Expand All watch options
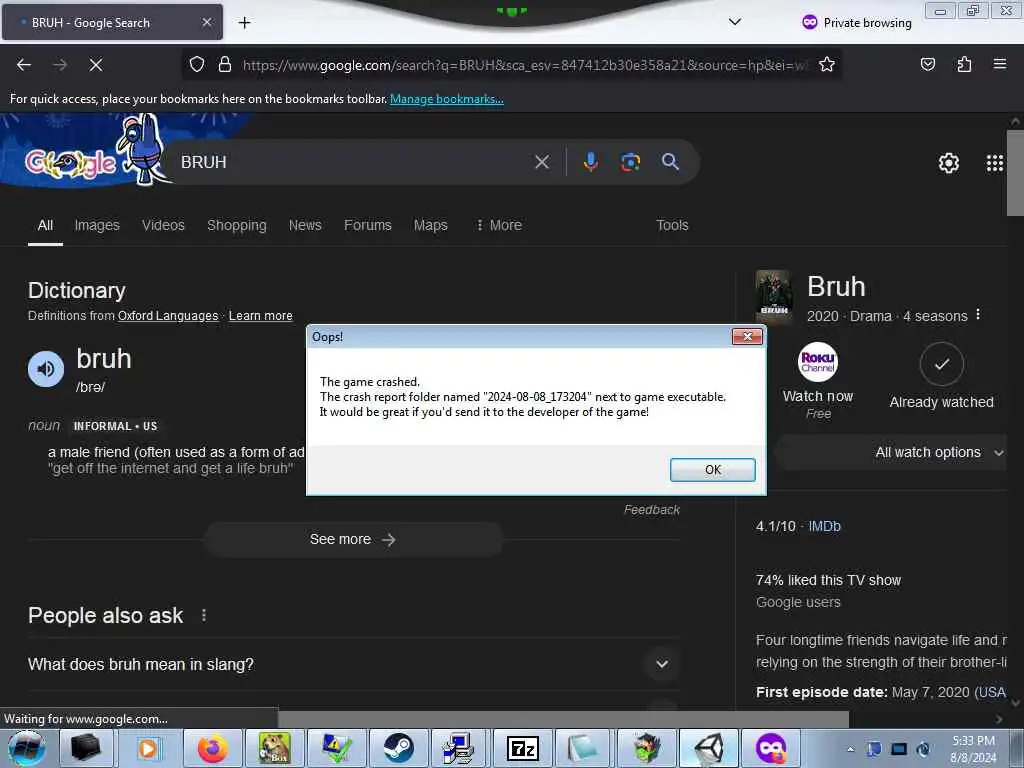The height and width of the screenshot is (768, 1024). [x=891, y=453]
